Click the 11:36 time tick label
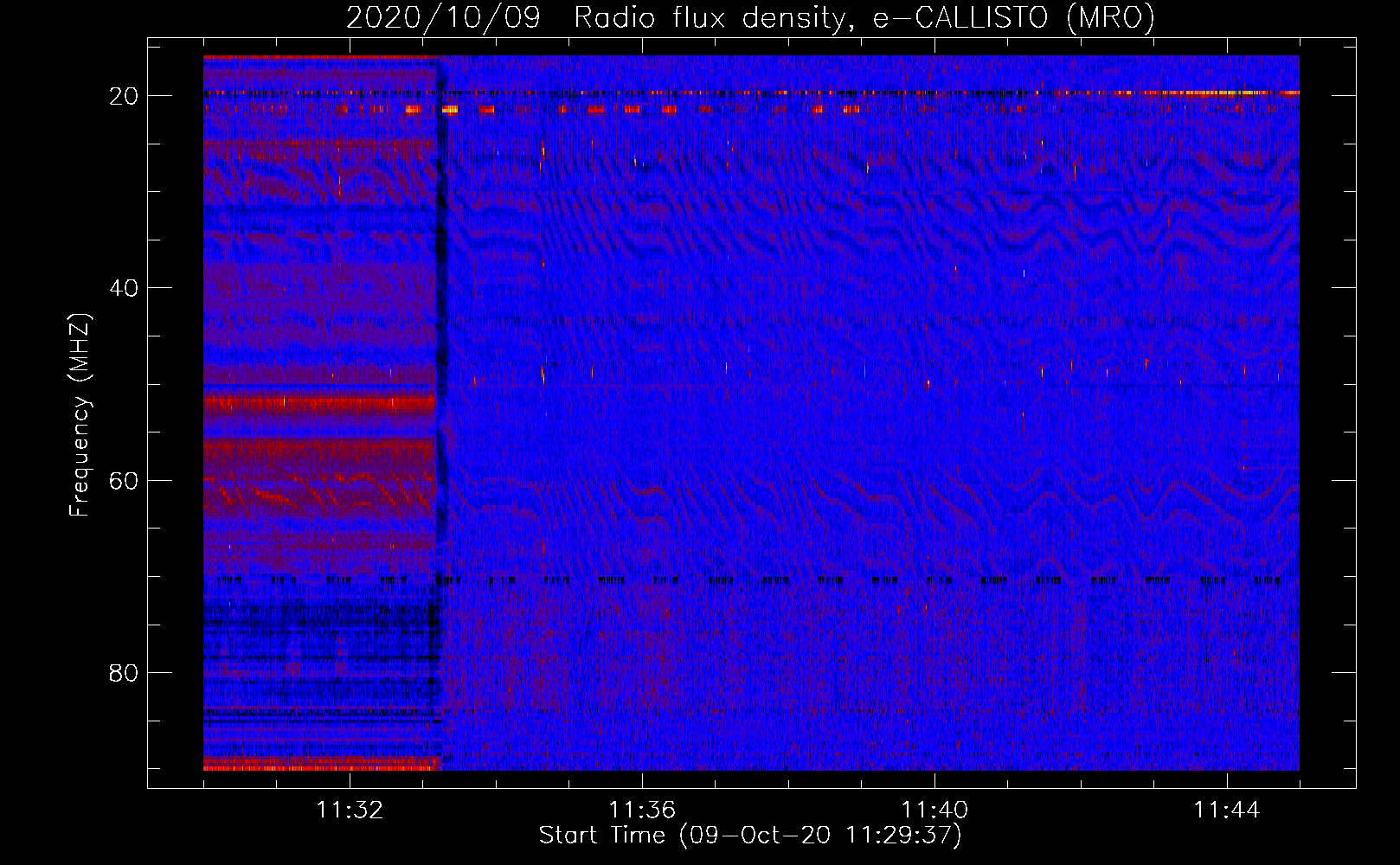This screenshot has width=1400, height=865. coord(642,811)
